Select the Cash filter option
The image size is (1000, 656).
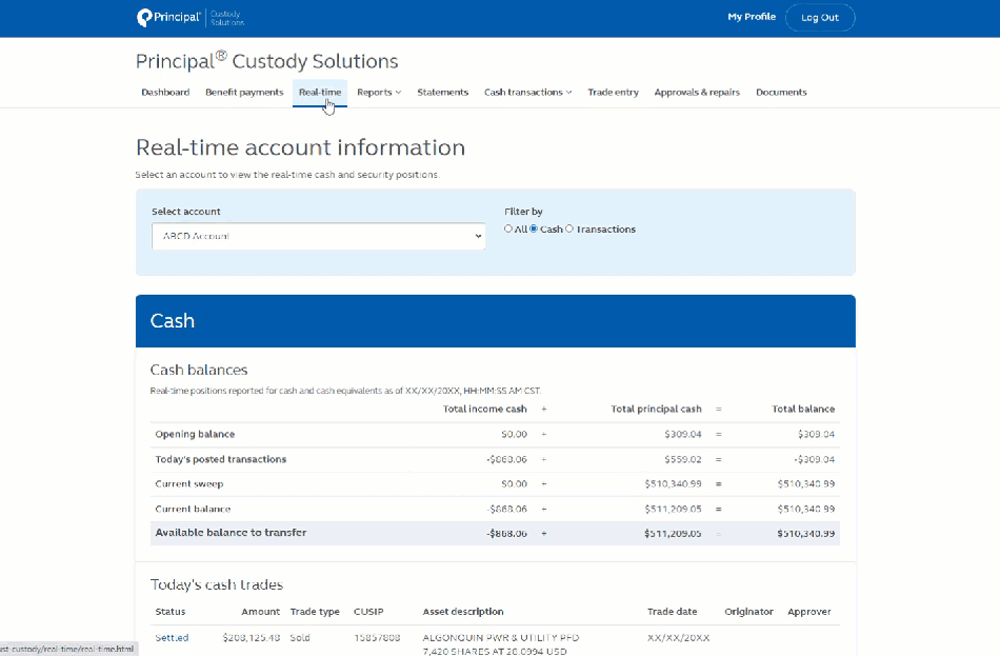tap(534, 229)
